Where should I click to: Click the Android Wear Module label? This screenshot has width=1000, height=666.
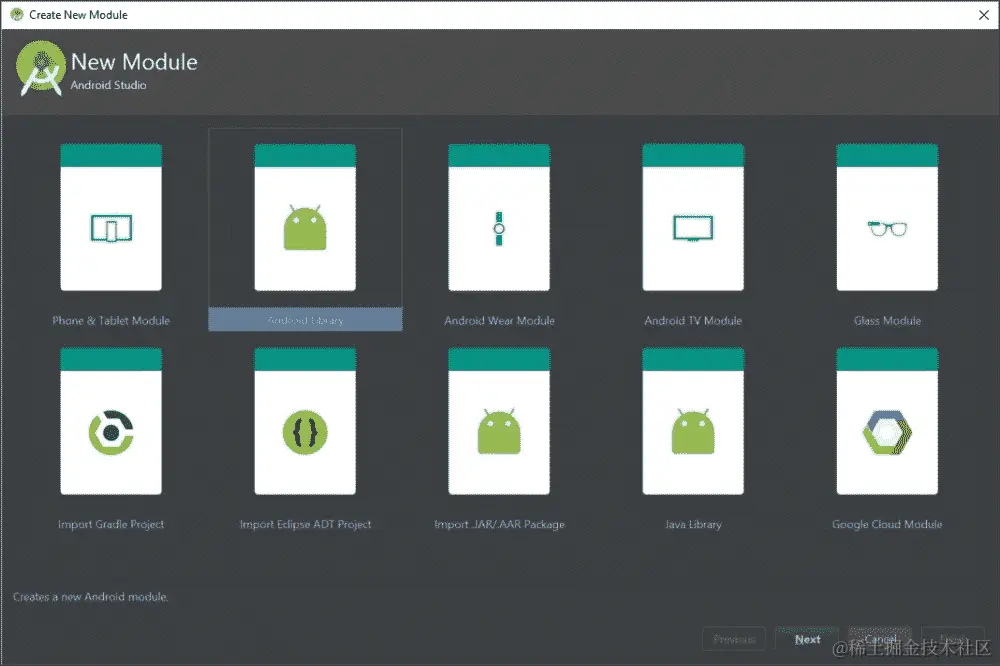(499, 320)
